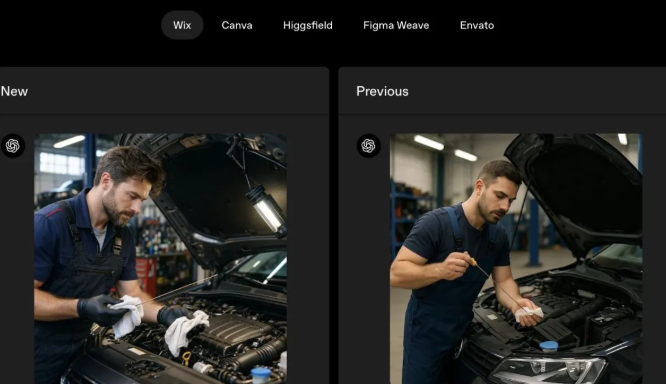
Task: Click the "New" panel heading
Action: (14, 91)
